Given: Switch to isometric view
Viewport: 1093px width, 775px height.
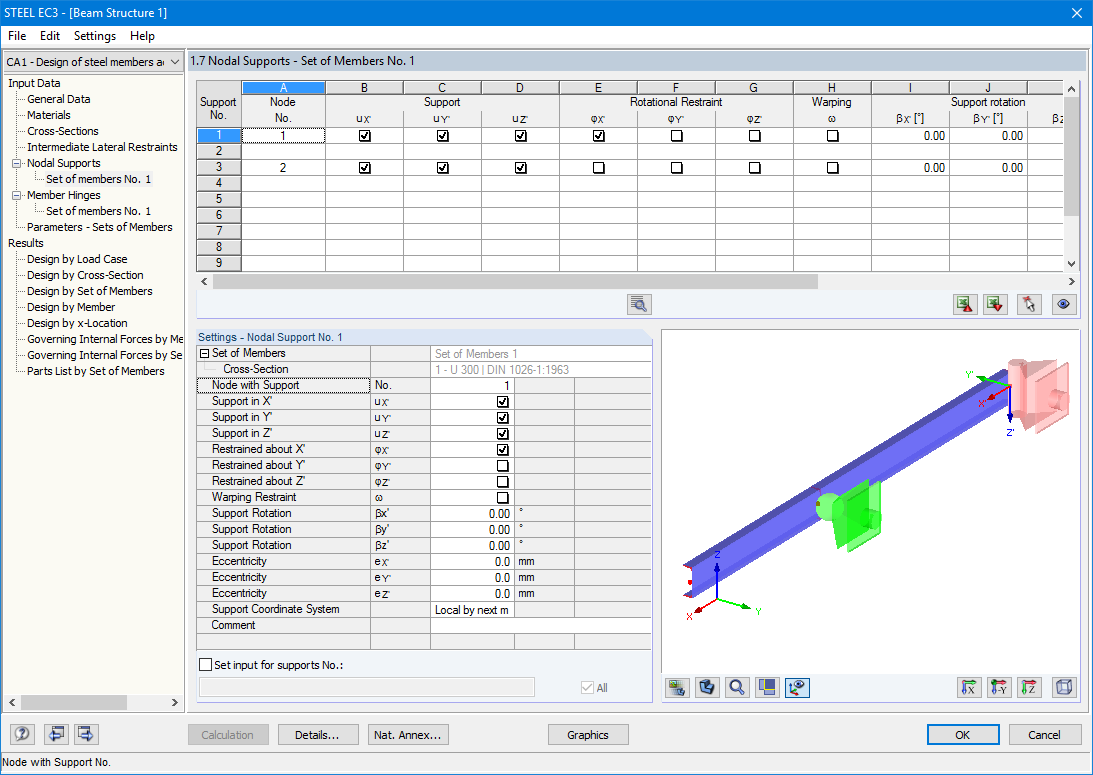Looking at the screenshot, I should point(1063,687).
